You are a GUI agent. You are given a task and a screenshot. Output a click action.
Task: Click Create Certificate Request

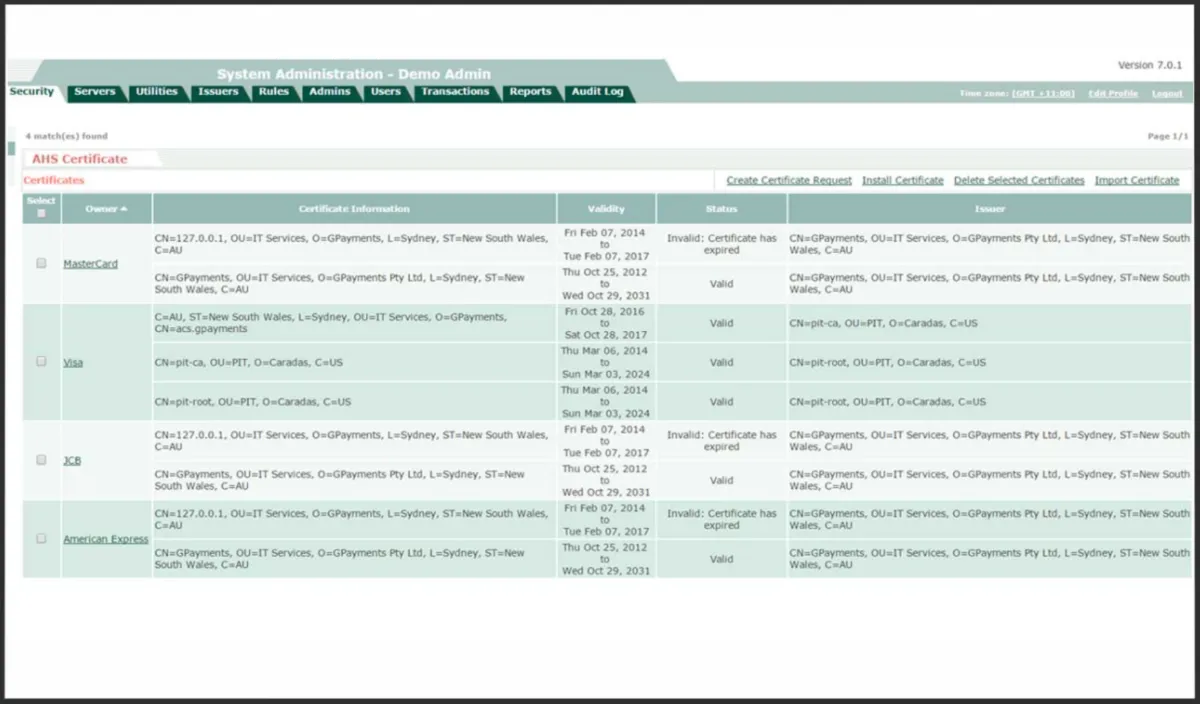coord(789,181)
